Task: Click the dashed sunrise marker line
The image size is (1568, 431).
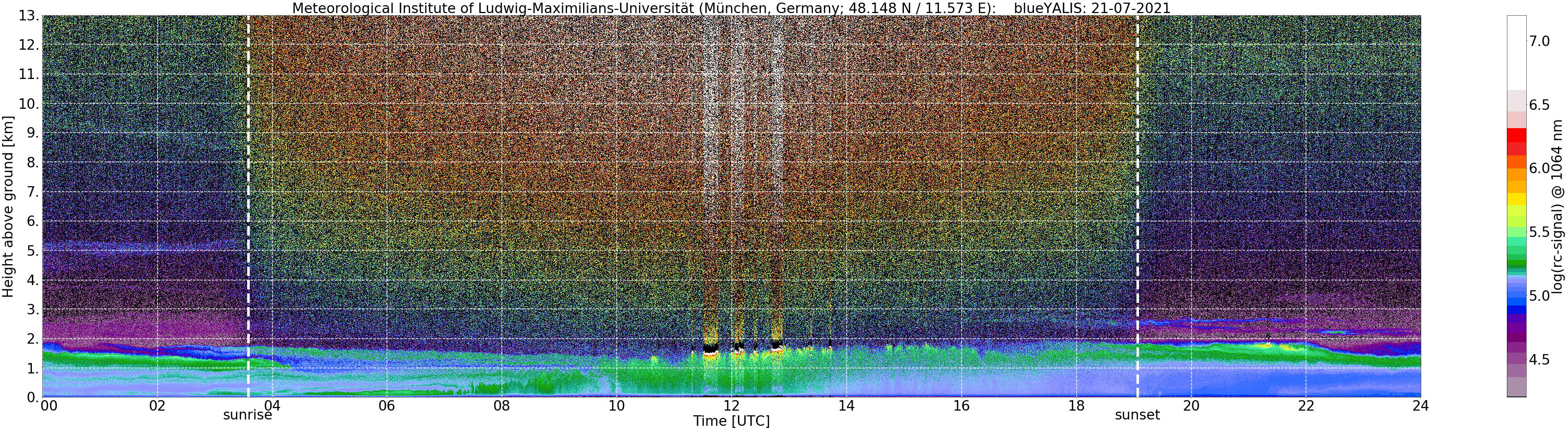Action: coord(248,206)
